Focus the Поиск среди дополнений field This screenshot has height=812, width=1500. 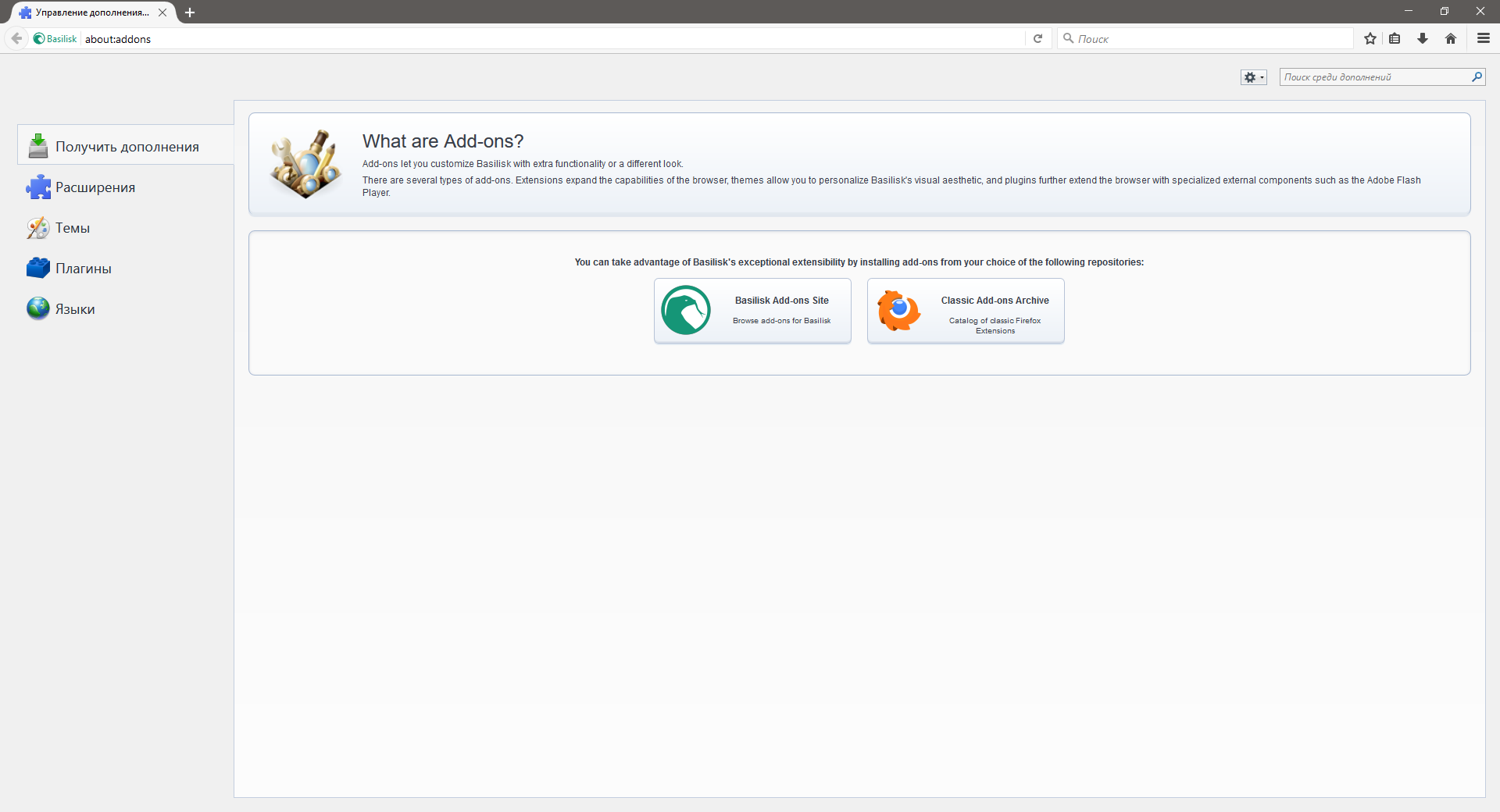(1373, 77)
